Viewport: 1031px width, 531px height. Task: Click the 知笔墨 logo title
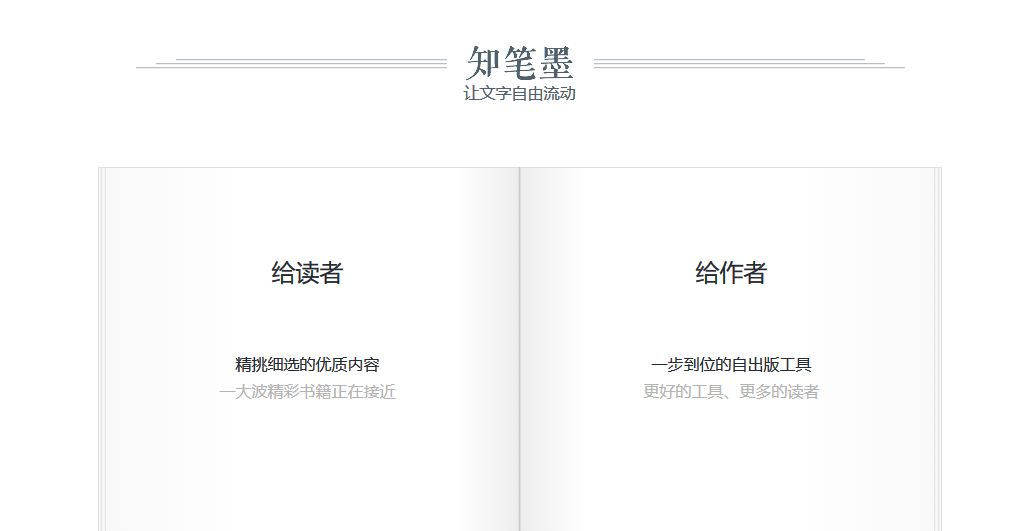click(520, 63)
